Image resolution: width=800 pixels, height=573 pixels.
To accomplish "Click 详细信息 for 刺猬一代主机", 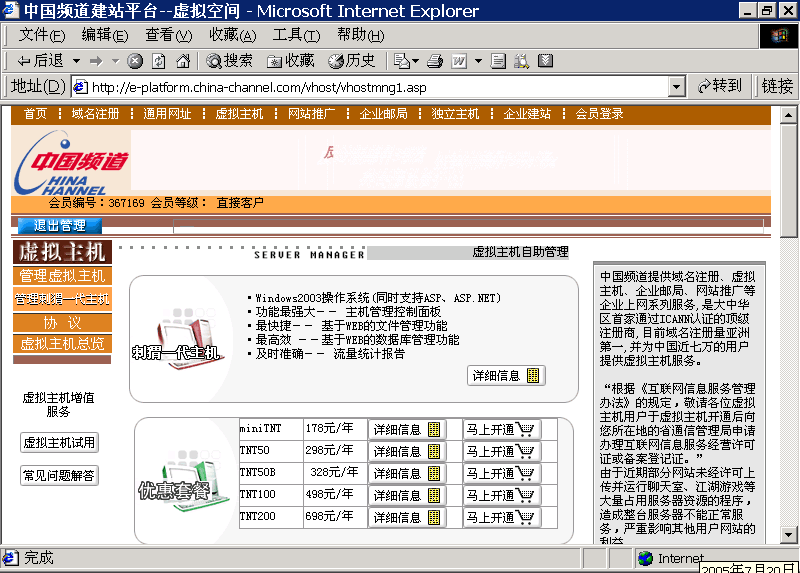I will [506, 376].
